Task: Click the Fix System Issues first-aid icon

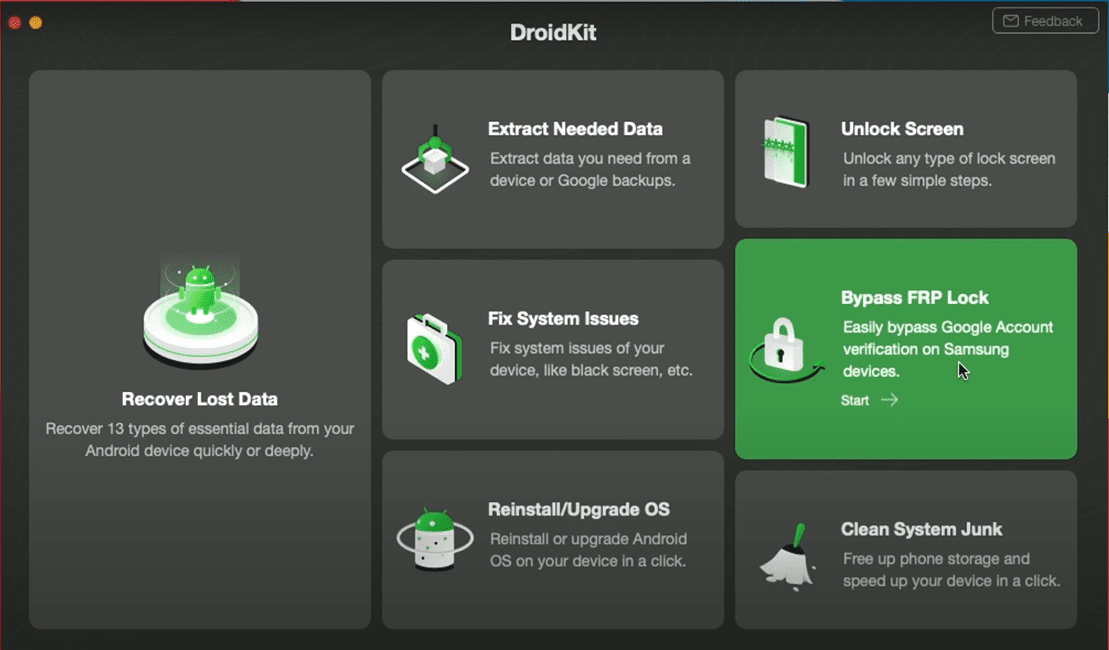Action: click(435, 345)
